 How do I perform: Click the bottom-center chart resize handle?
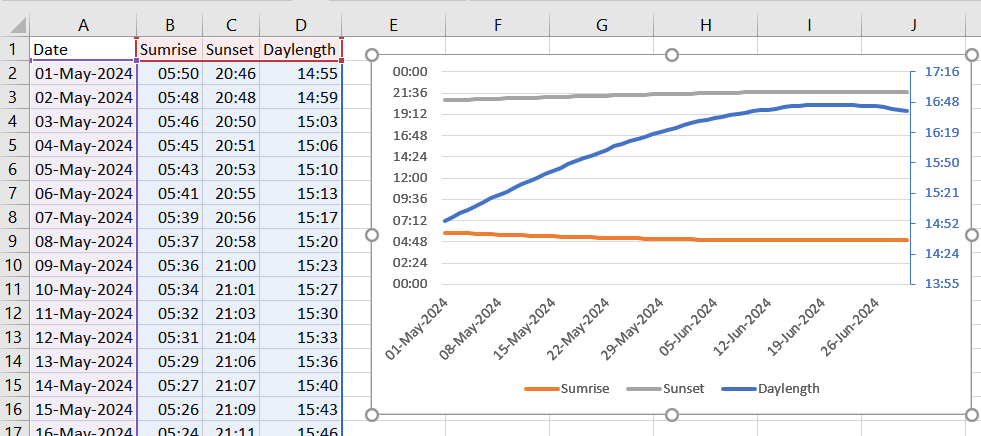pos(672,415)
